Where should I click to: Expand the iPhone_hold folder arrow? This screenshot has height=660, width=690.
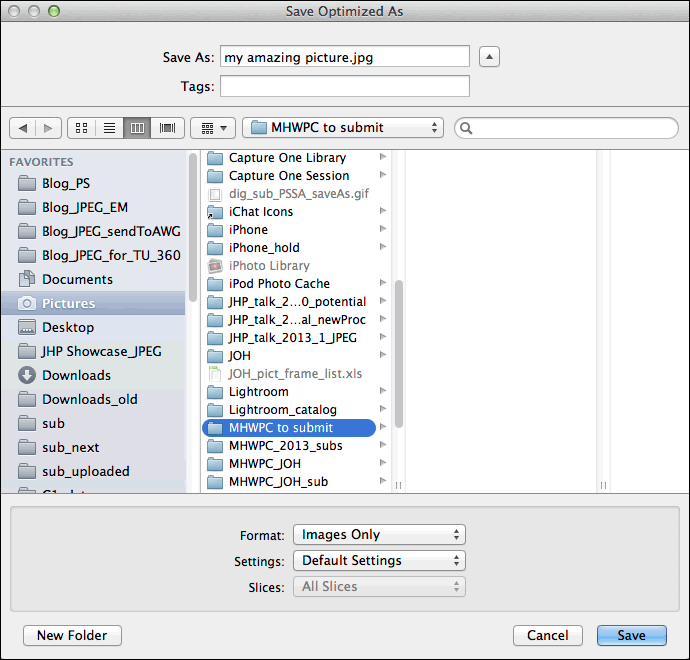(x=383, y=248)
